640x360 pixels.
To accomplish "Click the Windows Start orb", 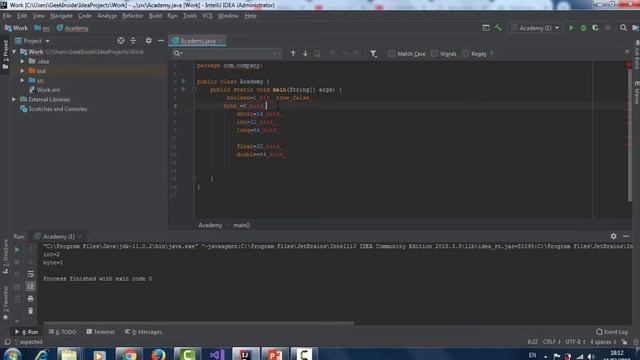I will pyautogui.click(x=12, y=354).
